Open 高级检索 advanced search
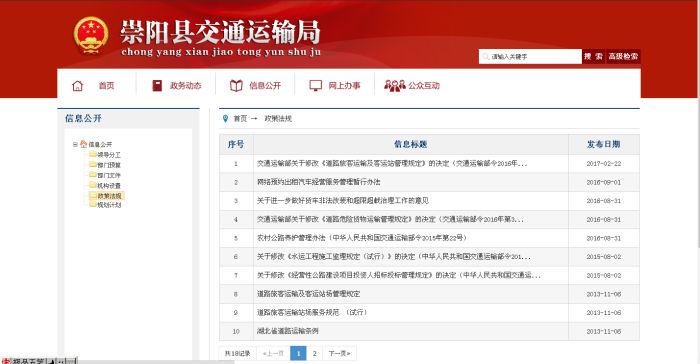The image size is (700, 364). tap(623, 56)
